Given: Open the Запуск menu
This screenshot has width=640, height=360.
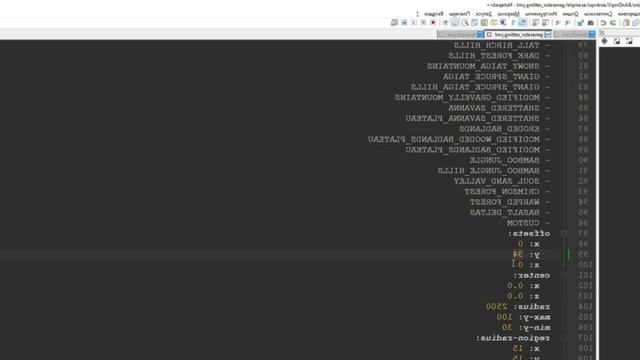Looking at the screenshot, I should (484, 14).
